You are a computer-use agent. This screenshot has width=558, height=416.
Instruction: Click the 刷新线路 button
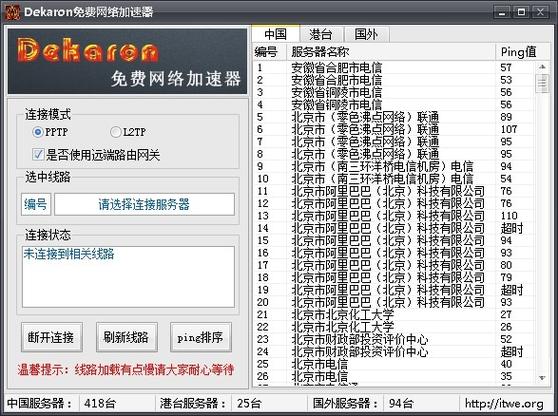[127, 337]
